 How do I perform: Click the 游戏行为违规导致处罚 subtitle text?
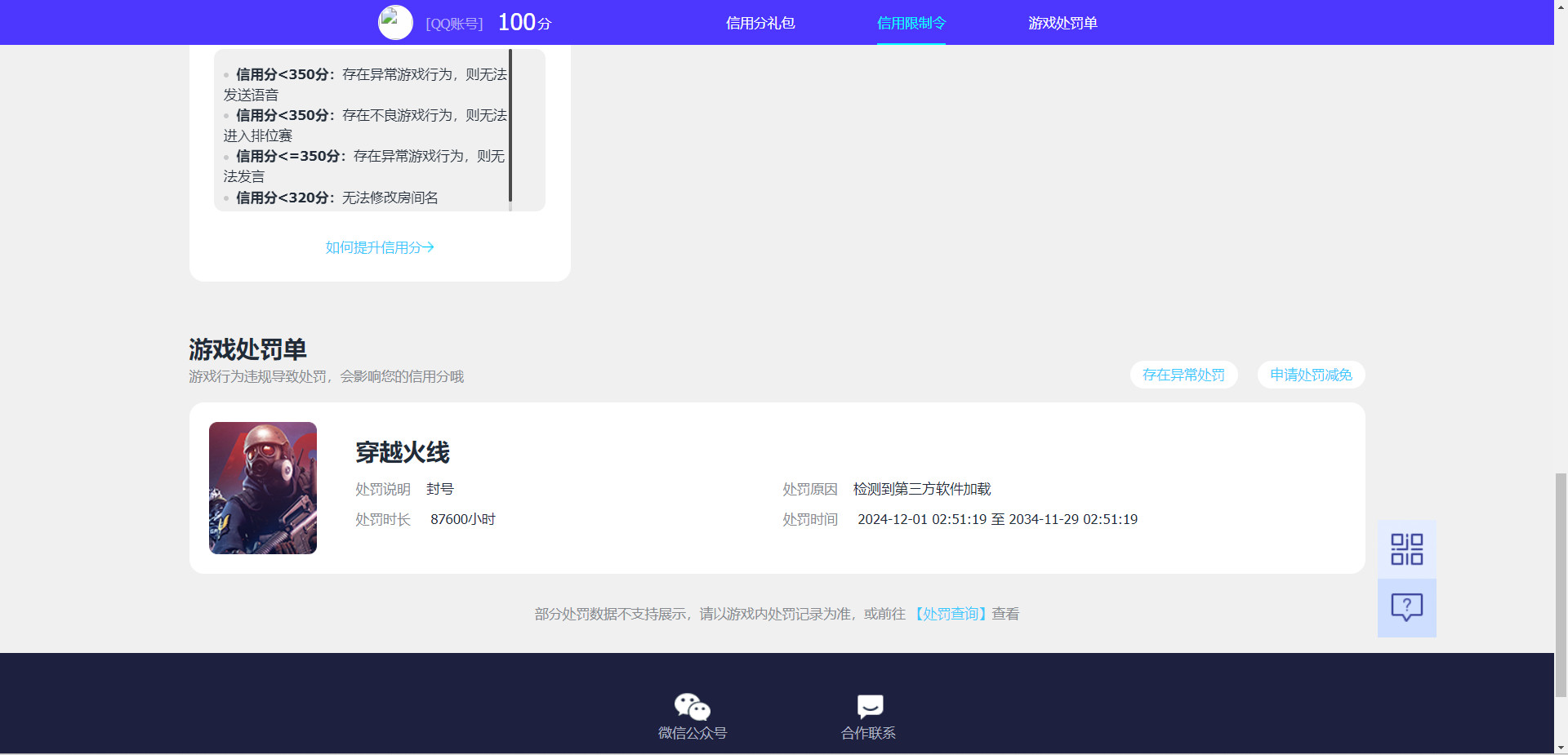[x=326, y=376]
